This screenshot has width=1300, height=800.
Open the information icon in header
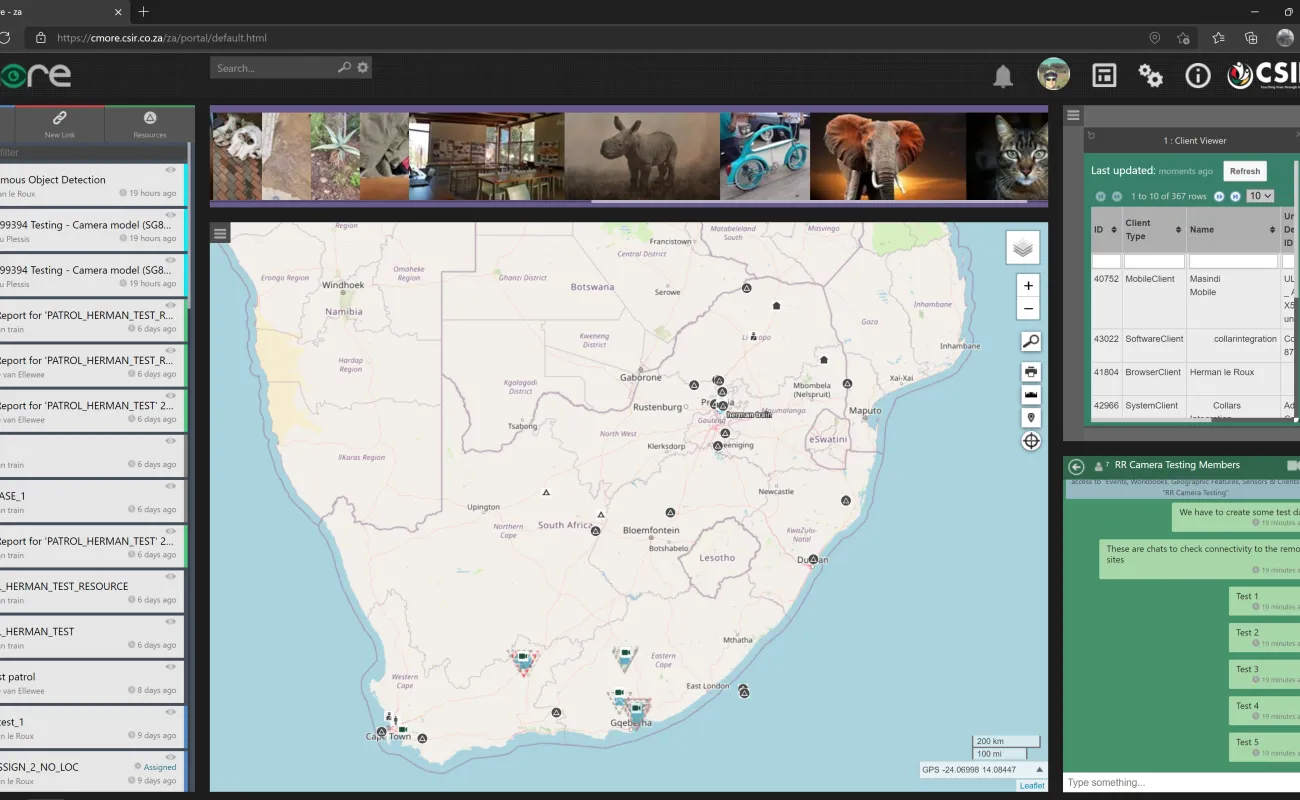pos(1197,75)
